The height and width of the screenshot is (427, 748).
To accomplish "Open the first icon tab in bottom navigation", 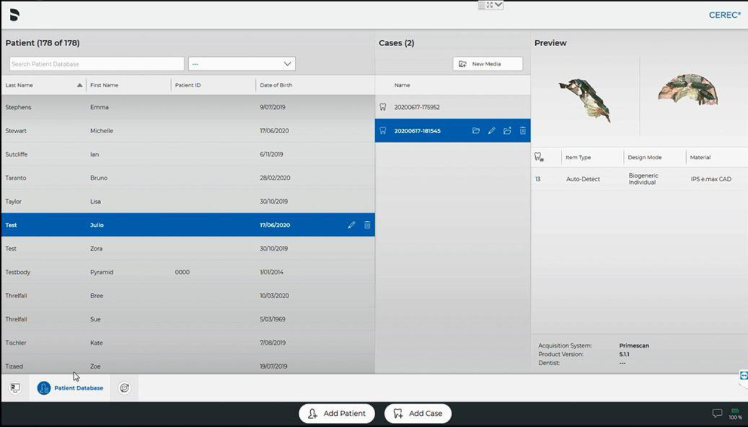I will pyautogui.click(x=15, y=388).
